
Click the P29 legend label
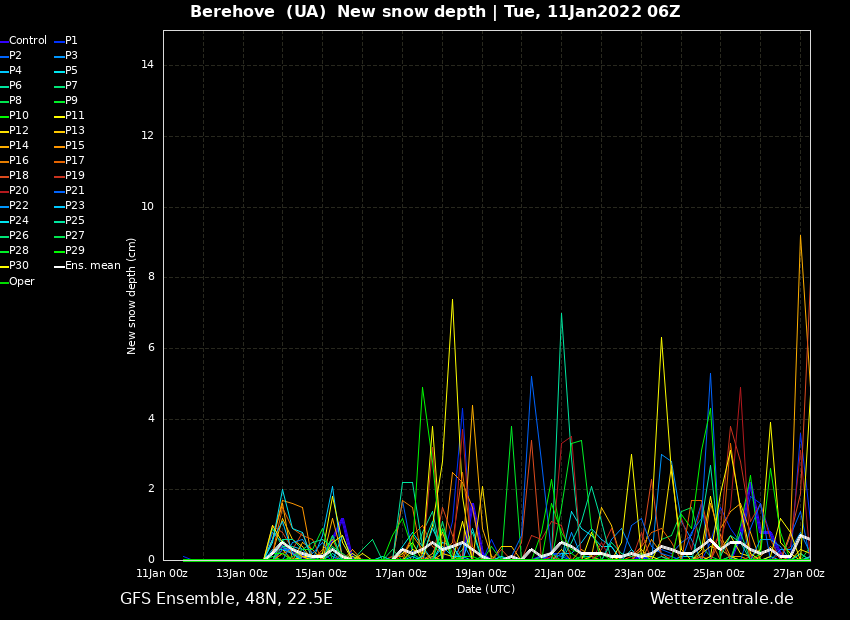pos(75,251)
